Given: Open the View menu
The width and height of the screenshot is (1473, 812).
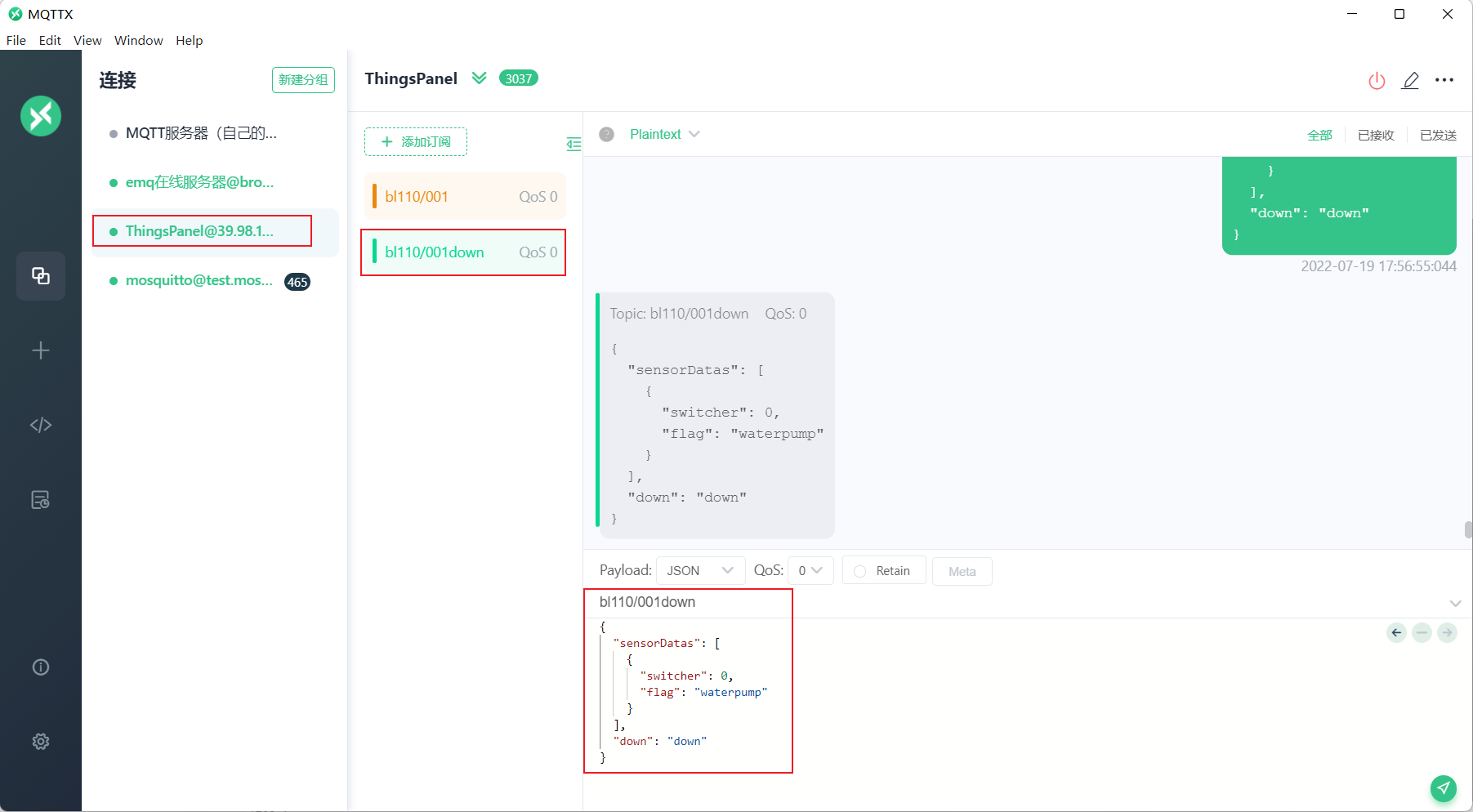Looking at the screenshot, I should point(87,40).
